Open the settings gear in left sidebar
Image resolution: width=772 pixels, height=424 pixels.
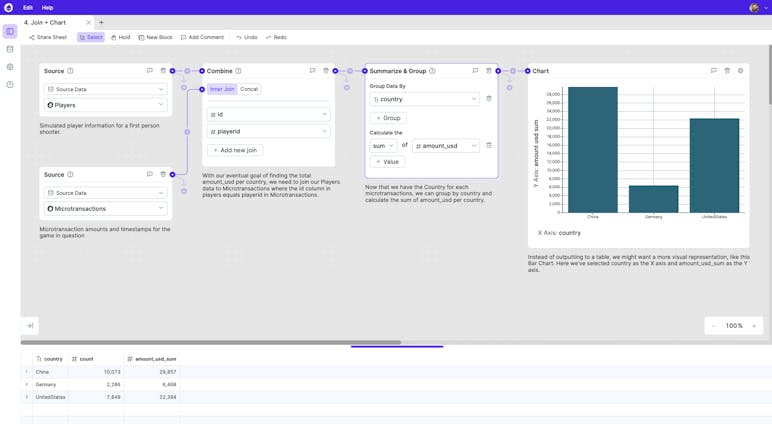10,67
